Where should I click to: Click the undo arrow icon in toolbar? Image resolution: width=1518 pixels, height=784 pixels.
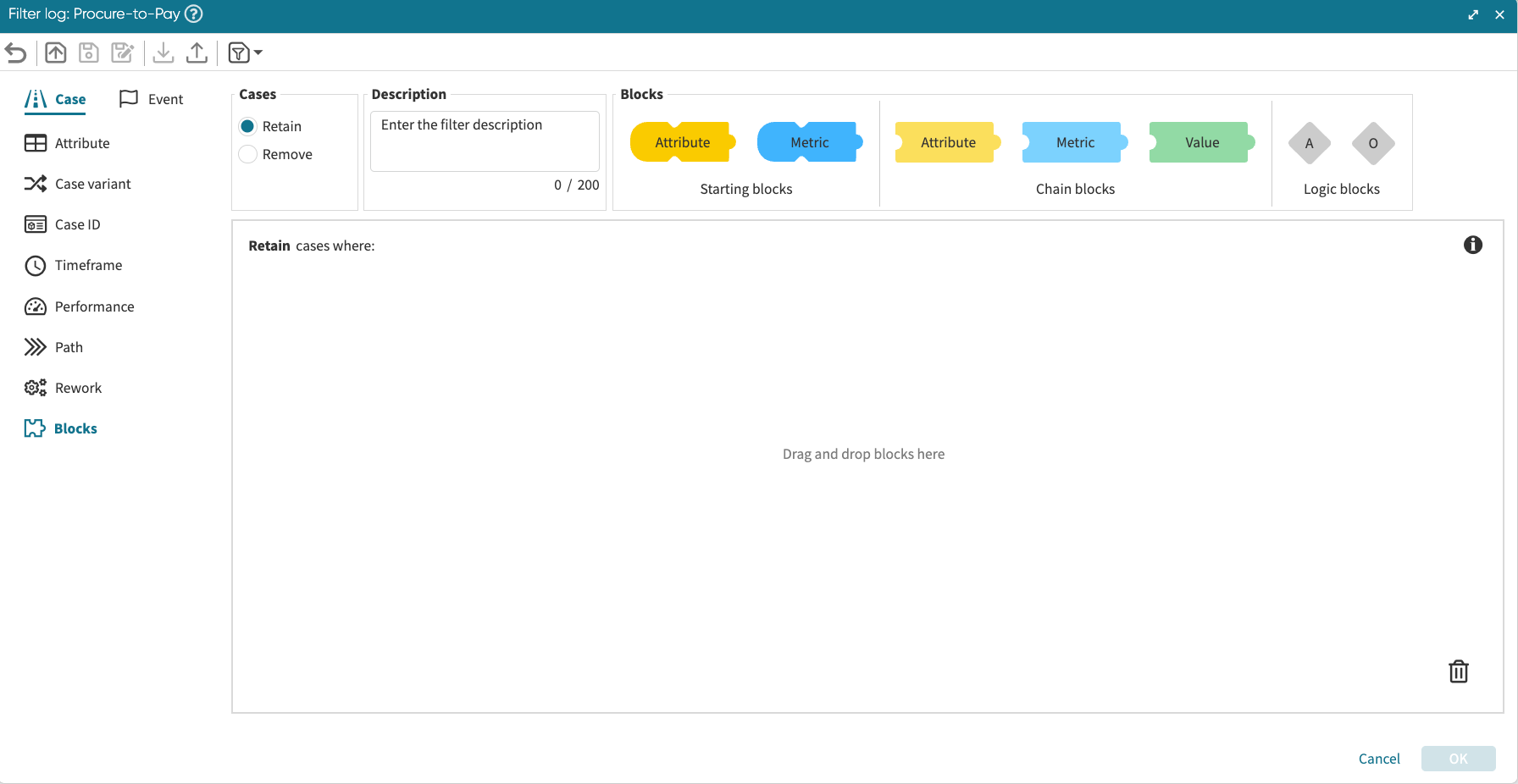[16, 53]
